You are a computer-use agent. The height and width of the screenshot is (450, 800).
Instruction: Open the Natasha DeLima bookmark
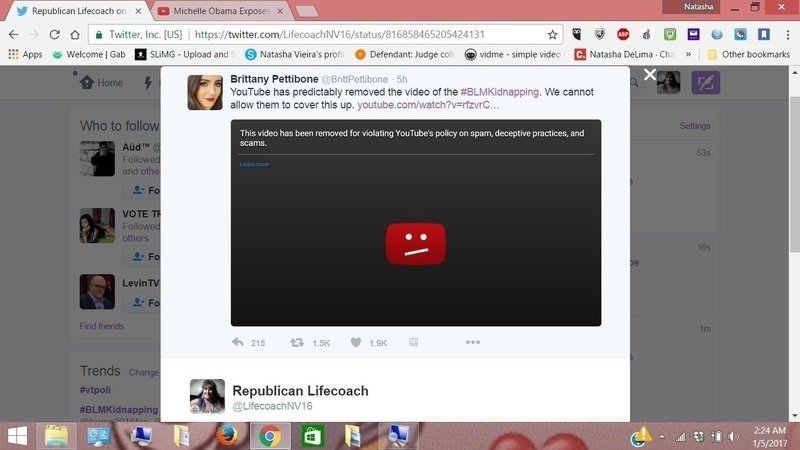point(624,54)
